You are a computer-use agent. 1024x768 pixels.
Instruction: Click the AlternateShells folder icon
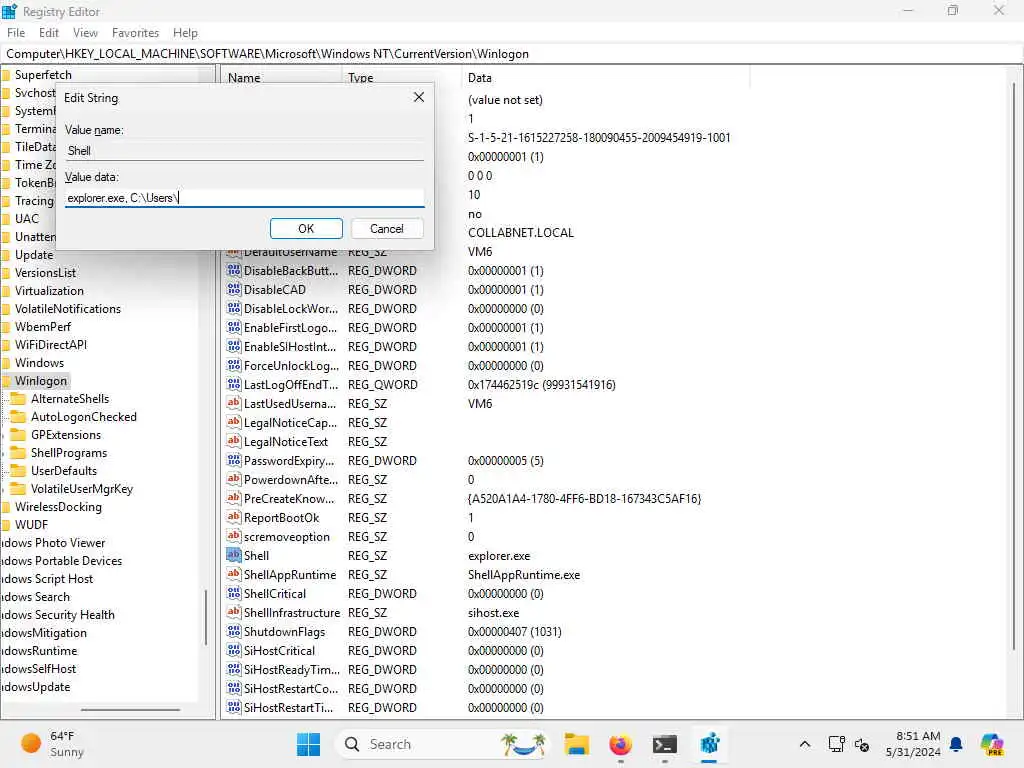coord(19,399)
